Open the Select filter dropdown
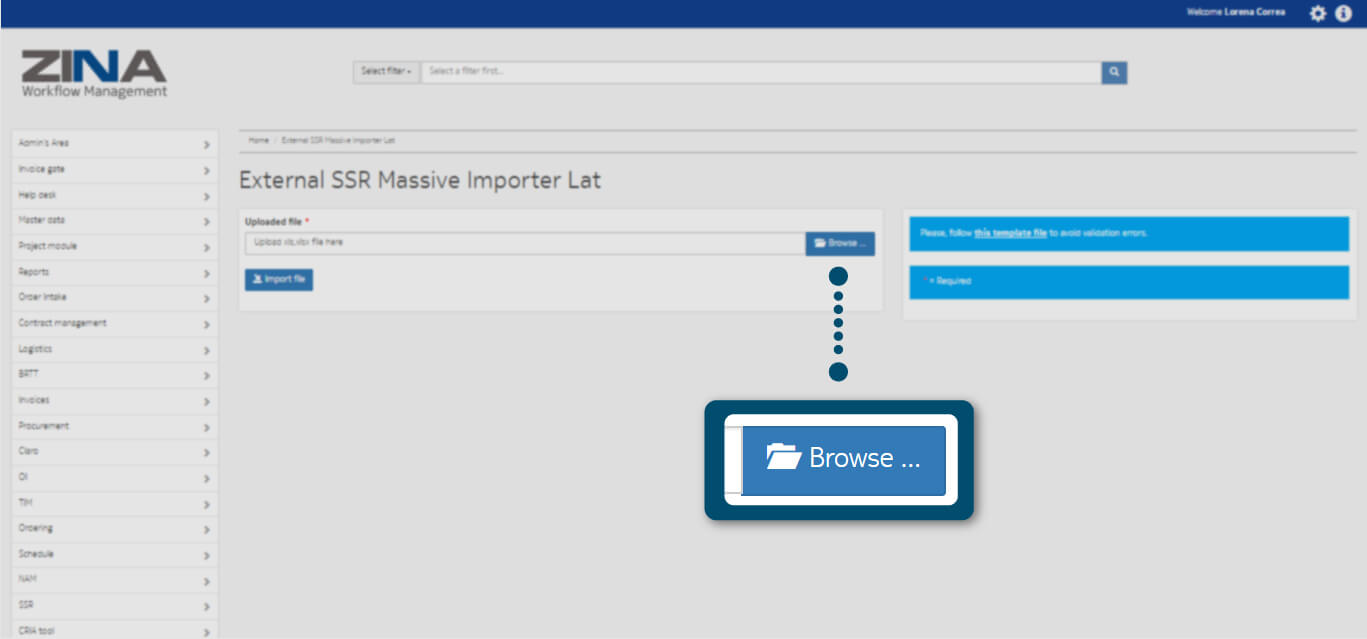Image resolution: width=1367 pixels, height=639 pixels. click(x=386, y=72)
